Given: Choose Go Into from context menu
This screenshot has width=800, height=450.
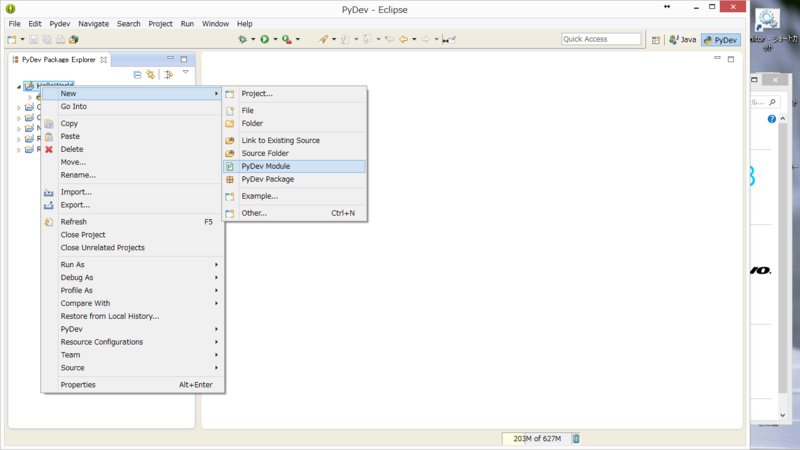Looking at the screenshot, I should tap(133, 107).
